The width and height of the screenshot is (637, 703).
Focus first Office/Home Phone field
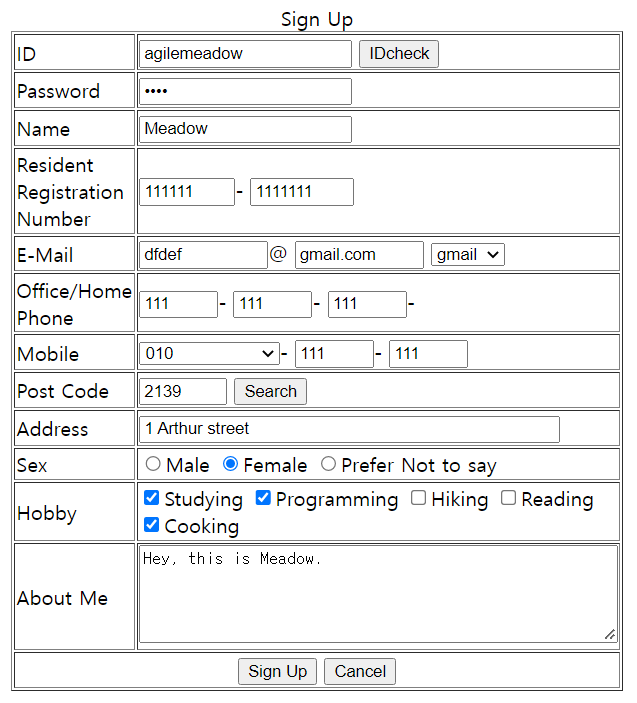pos(178,304)
